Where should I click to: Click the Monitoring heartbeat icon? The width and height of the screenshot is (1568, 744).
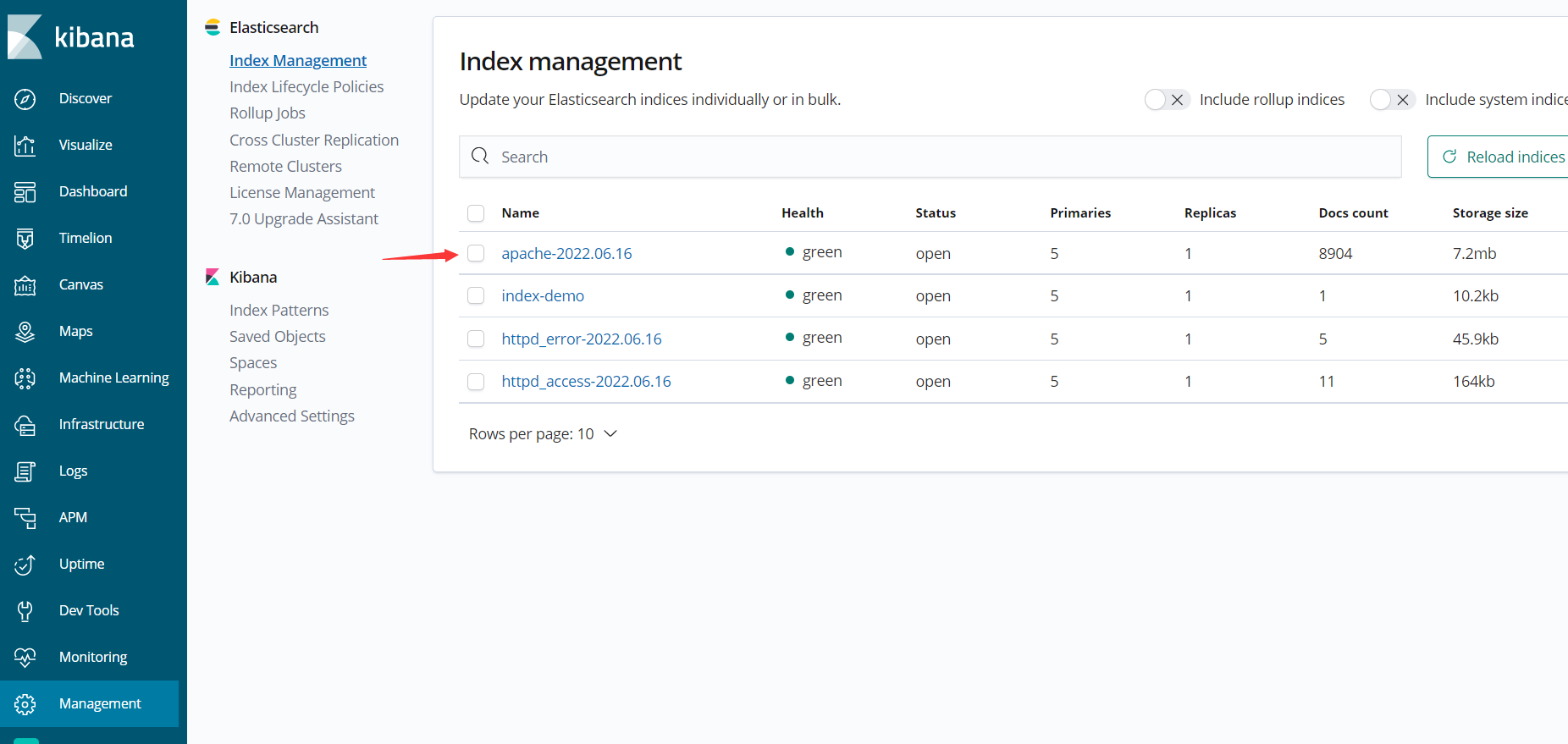pyautogui.click(x=25, y=658)
